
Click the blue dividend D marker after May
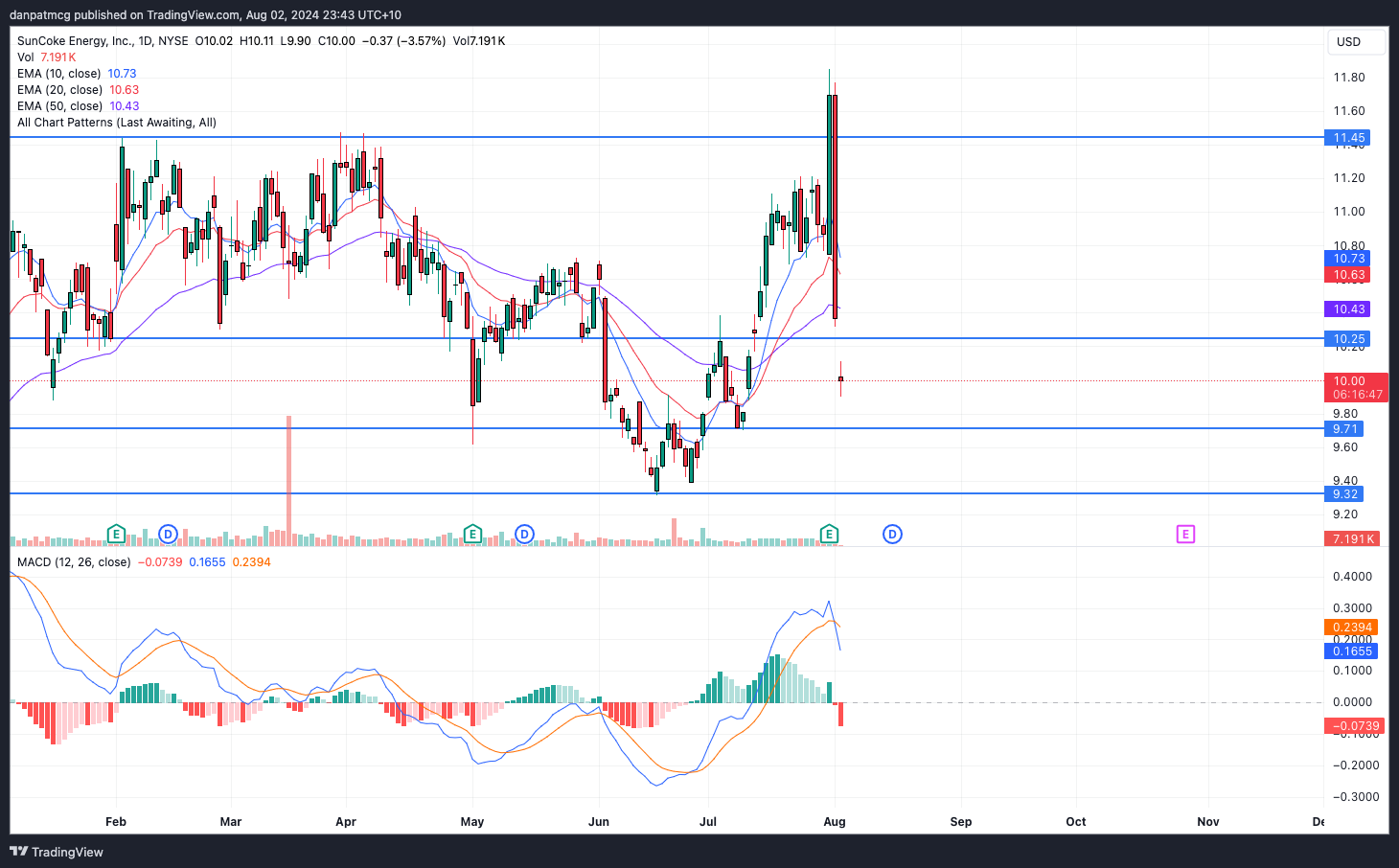click(x=524, y=534)
